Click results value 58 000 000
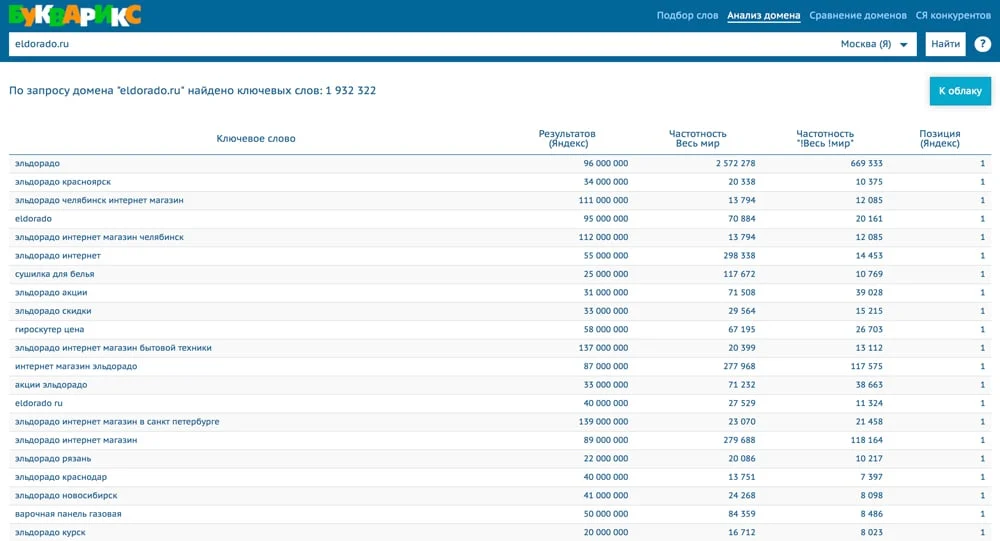 coord(605,330)
